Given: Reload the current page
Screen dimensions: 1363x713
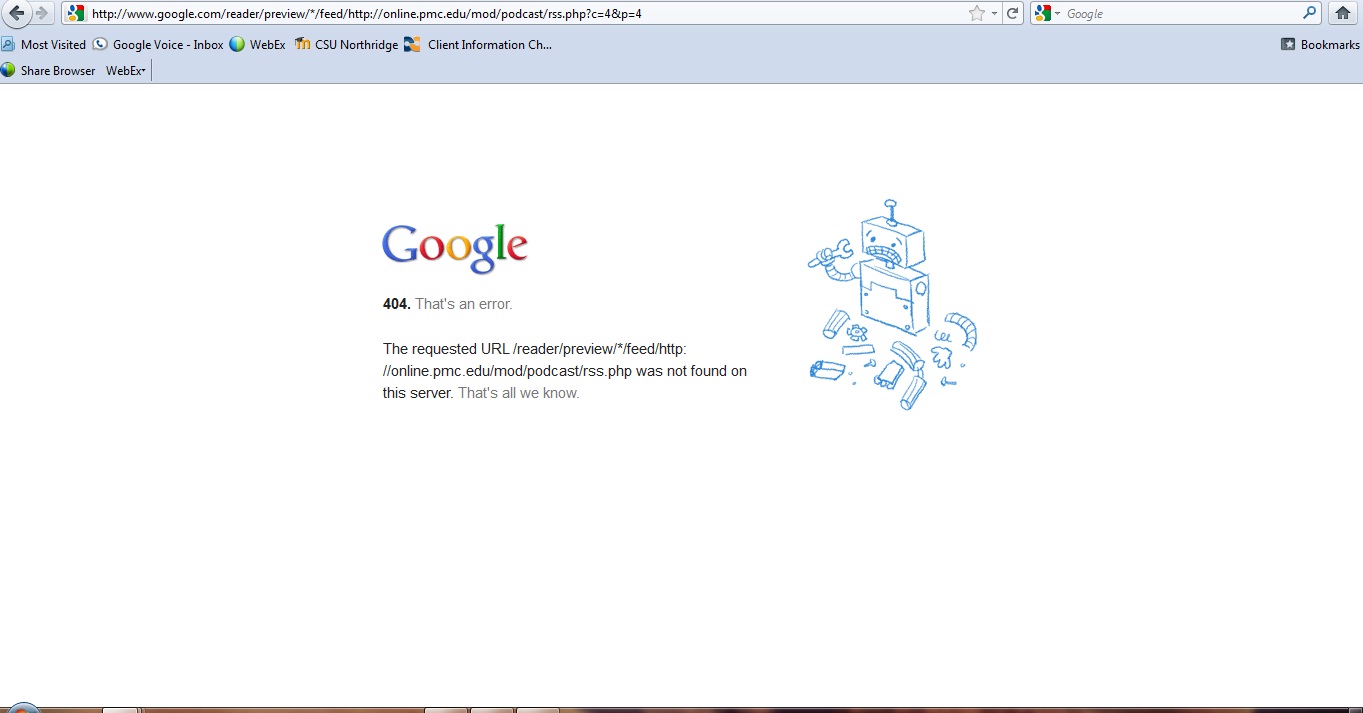Looking at the screenshot, I should [x=1013, y=13].
